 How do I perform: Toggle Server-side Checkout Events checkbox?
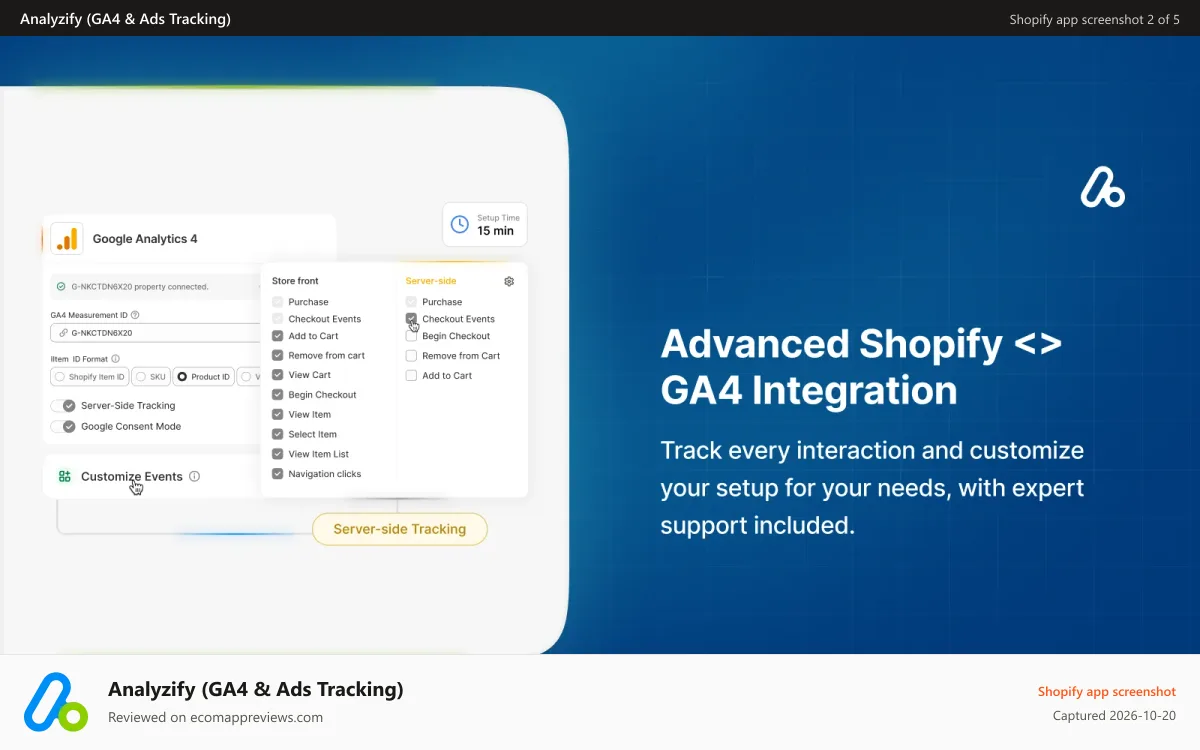[x=411, y=319]
